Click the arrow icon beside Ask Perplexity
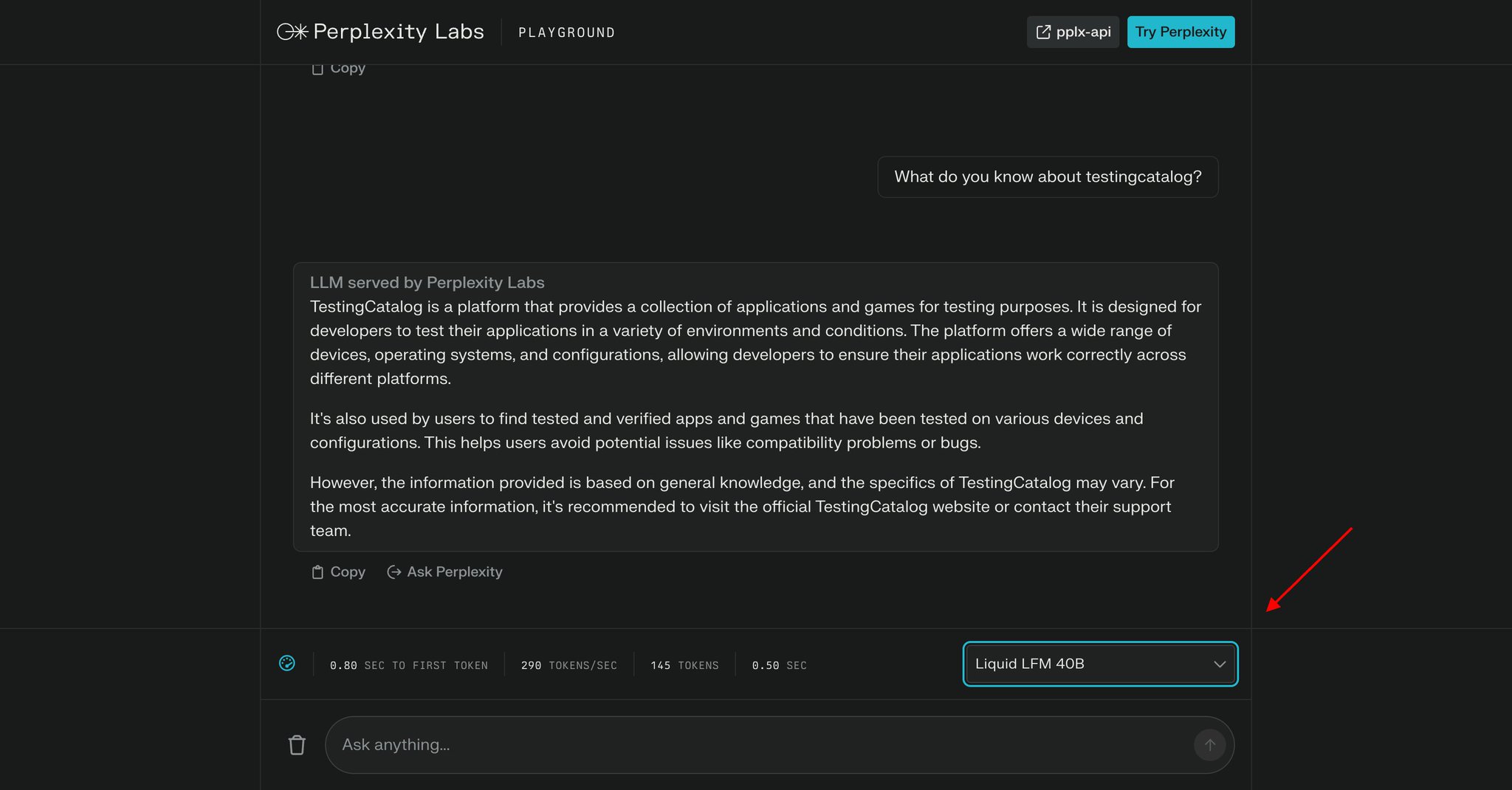 (x=394, y=571)
